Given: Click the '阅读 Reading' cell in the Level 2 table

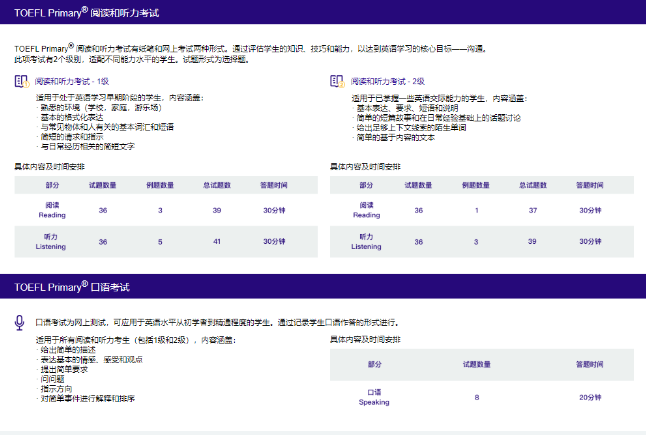Looking at the screenshot, I should coord(366,210).
